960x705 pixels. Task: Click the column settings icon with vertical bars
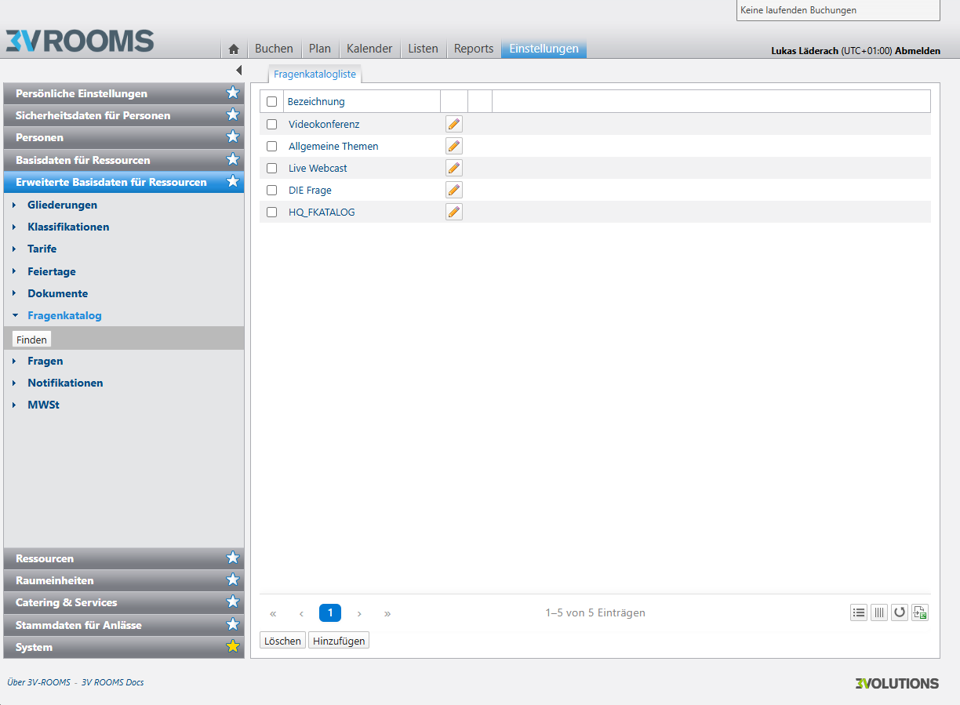[879, 613]
